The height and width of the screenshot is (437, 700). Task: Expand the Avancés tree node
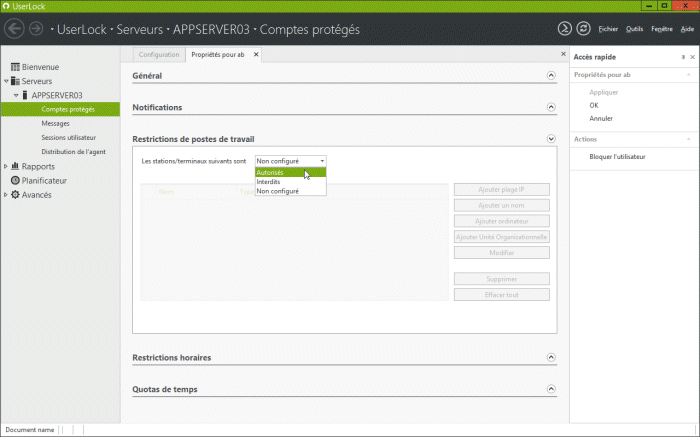pyautogui.click(x=6, y=195)
